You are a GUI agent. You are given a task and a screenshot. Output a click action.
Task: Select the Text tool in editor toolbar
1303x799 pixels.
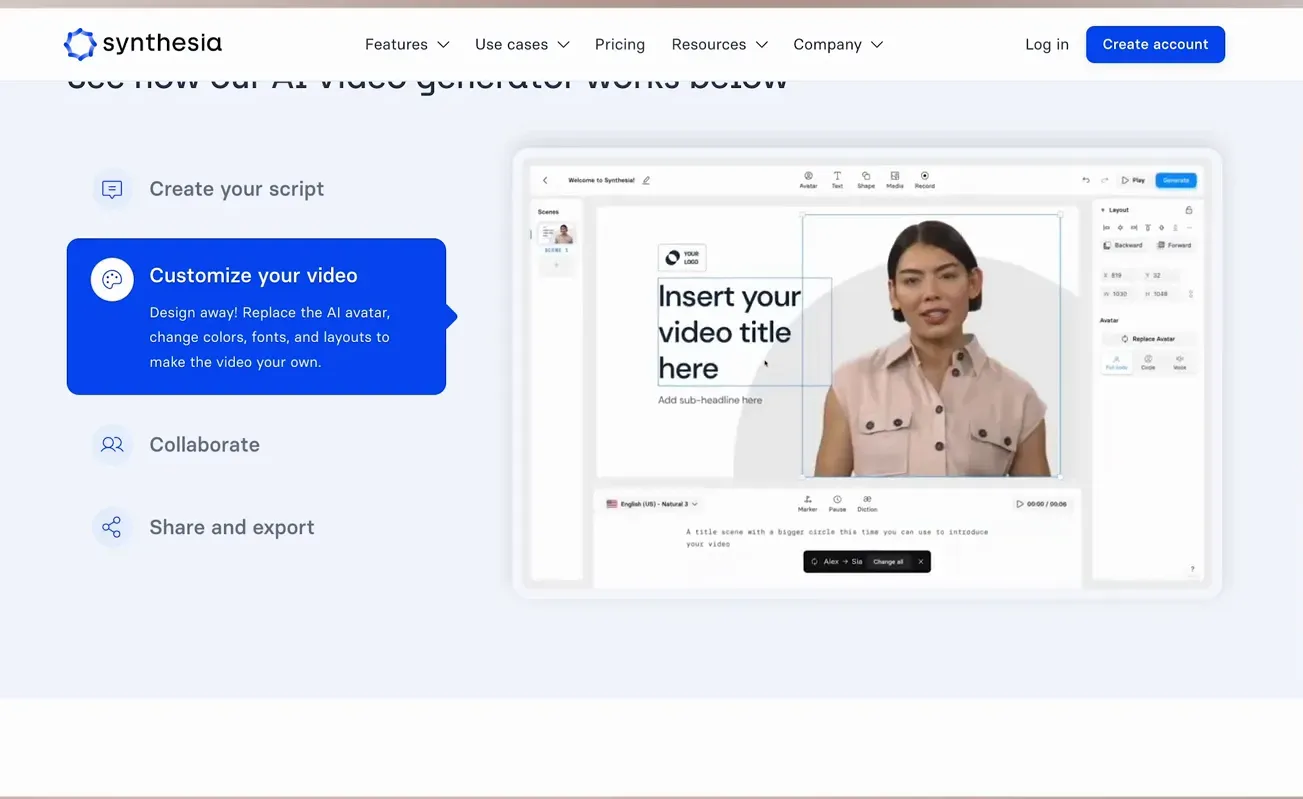tap(837, 179)
